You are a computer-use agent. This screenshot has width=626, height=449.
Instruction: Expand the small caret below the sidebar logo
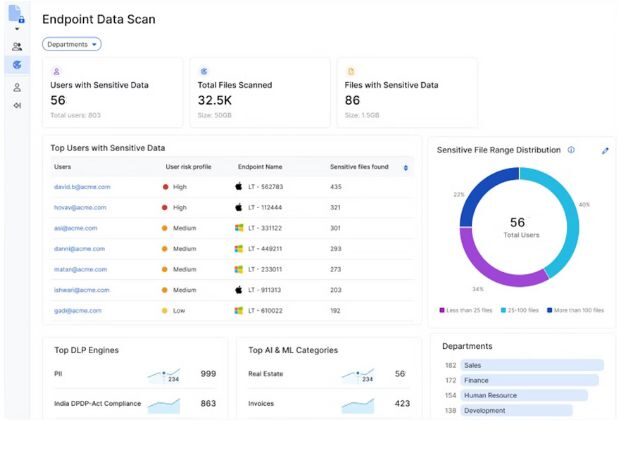(17, 29)
